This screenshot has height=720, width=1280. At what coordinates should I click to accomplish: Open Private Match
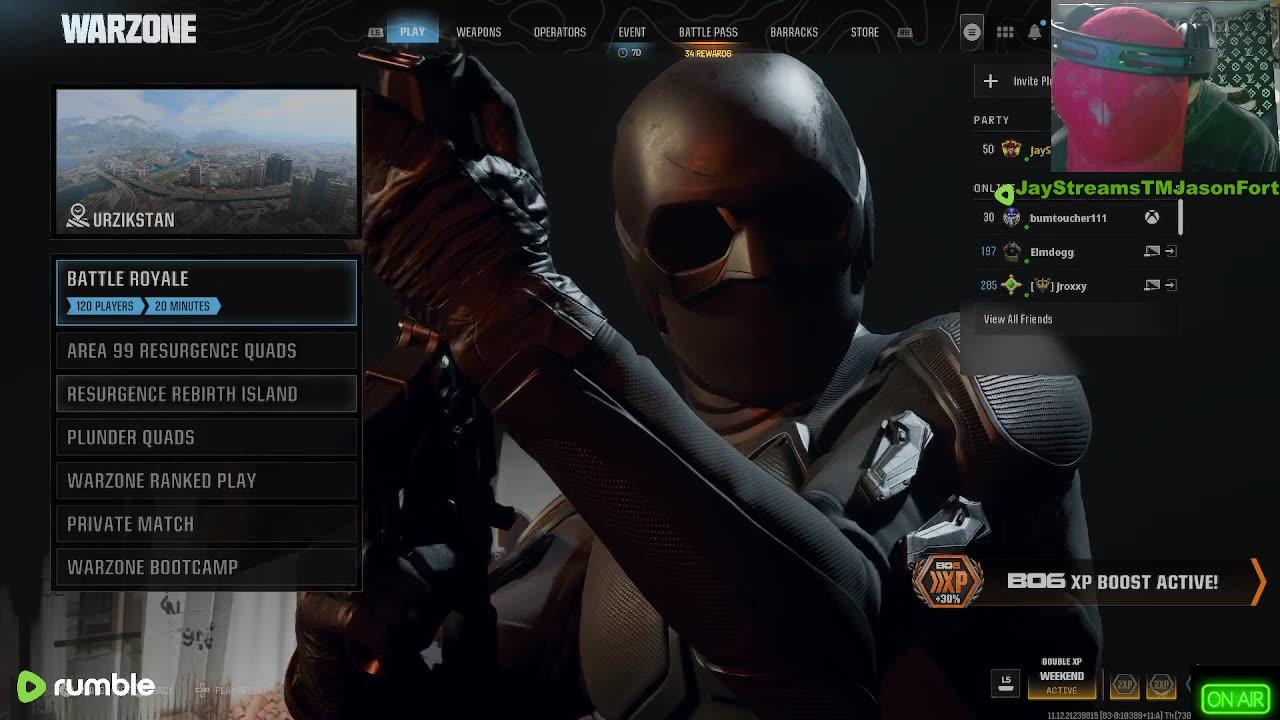pyautogui.click(x=207, y=524)
